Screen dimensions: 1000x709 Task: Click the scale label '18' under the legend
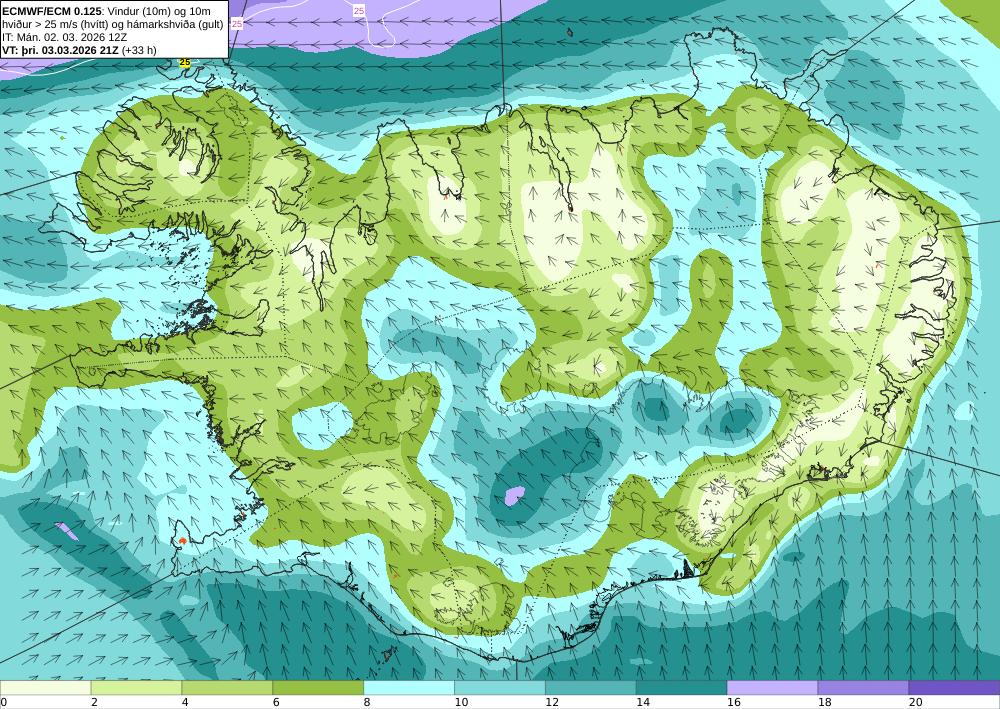[824, 702]
